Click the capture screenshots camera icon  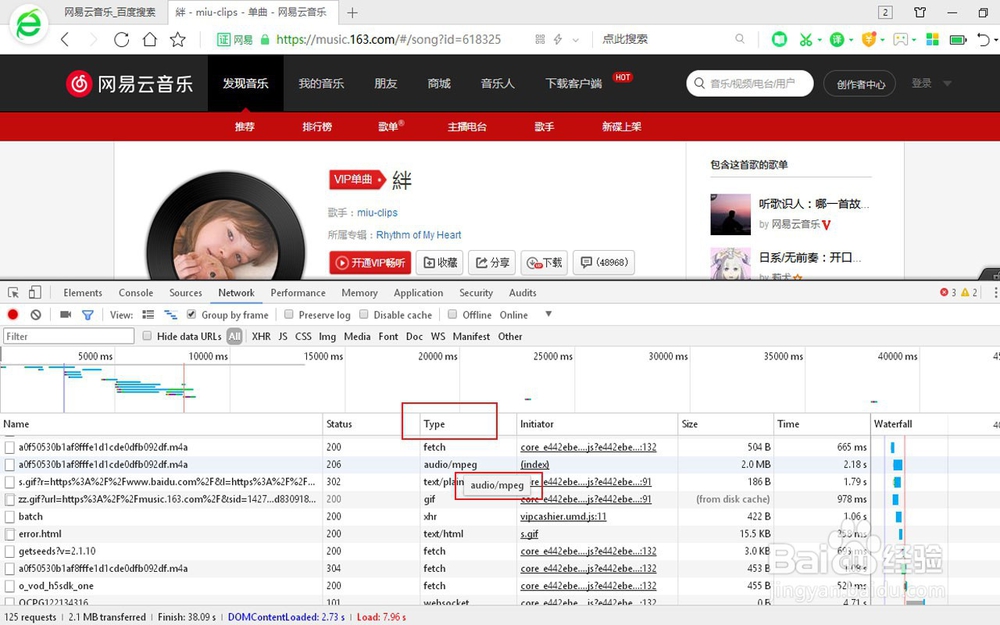click(x=65, y=314)
